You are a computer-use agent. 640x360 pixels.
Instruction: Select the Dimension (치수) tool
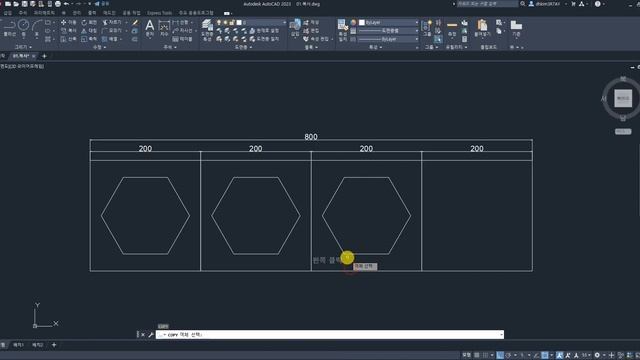[x=164, y=28]
